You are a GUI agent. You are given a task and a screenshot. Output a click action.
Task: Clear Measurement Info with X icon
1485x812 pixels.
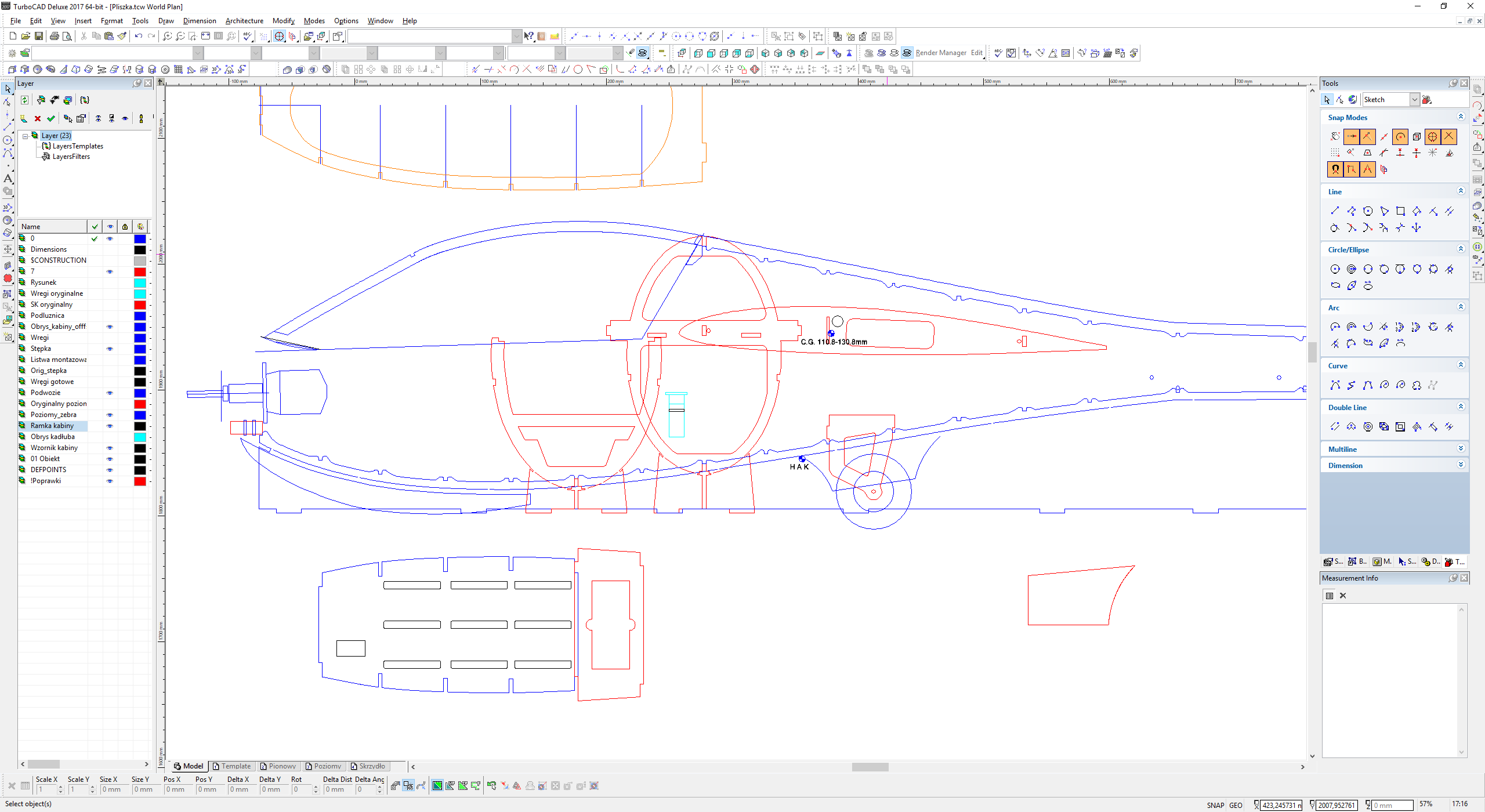click(x=1343, y=596)
